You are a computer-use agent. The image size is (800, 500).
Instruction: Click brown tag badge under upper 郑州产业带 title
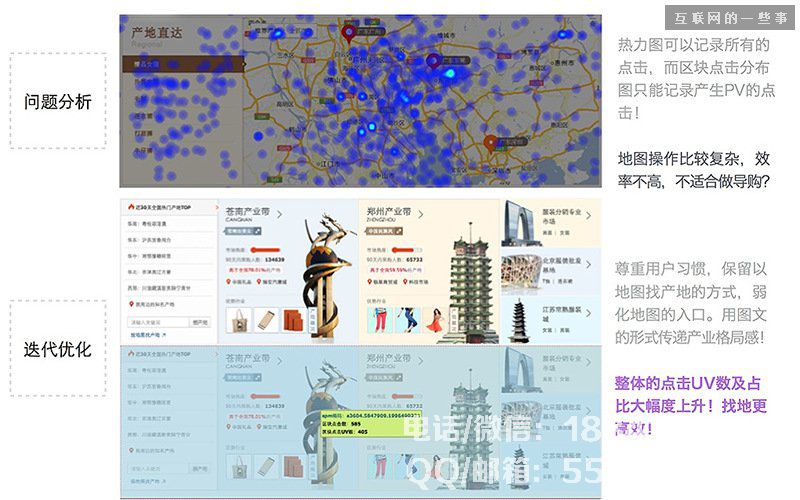pyautogui.click(x=384, y=231)
